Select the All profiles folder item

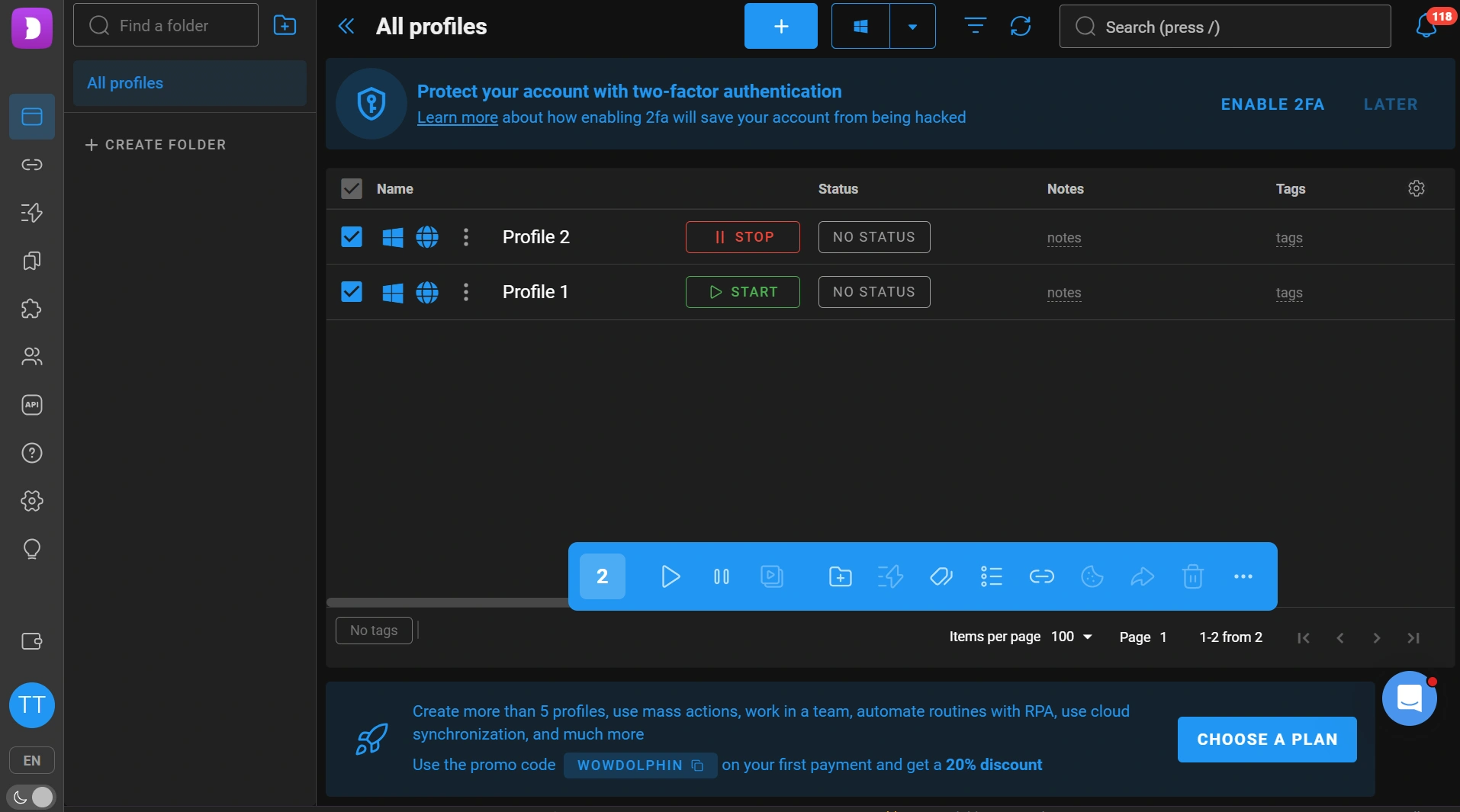tap(190, 83)
